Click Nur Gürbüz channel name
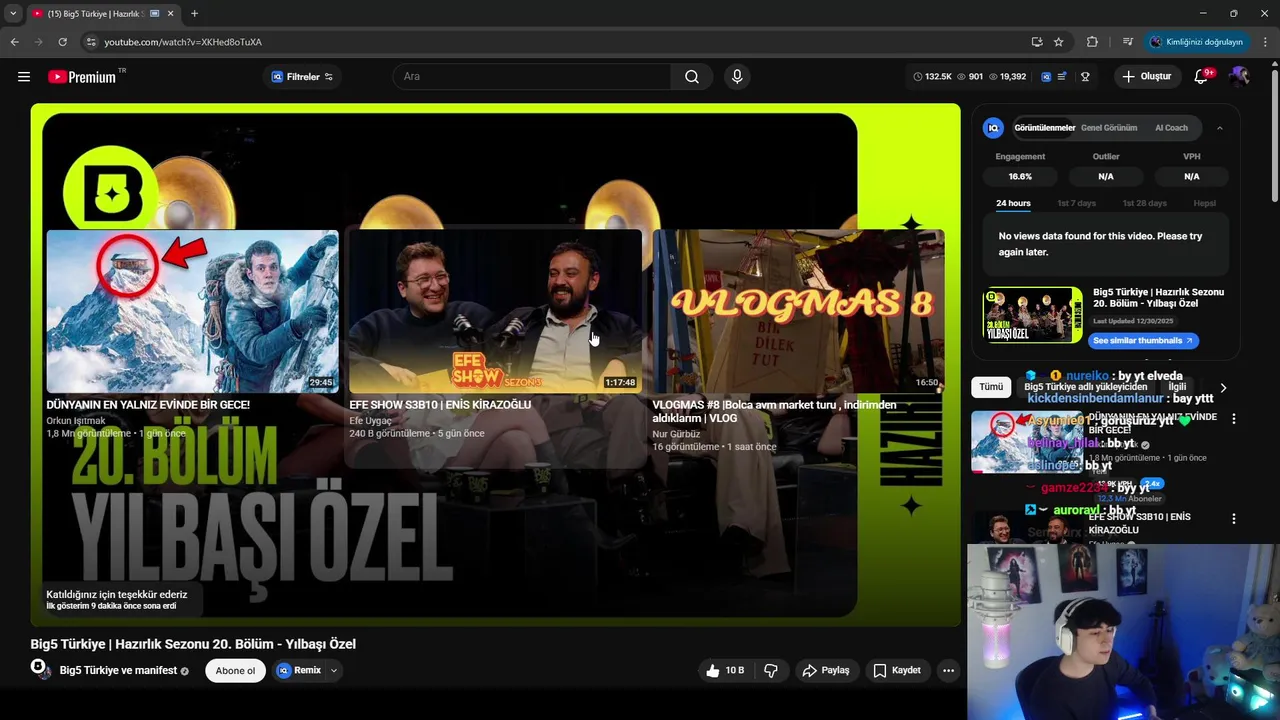The height and width of the screenshot is (720, 1280). click(674, 434)
